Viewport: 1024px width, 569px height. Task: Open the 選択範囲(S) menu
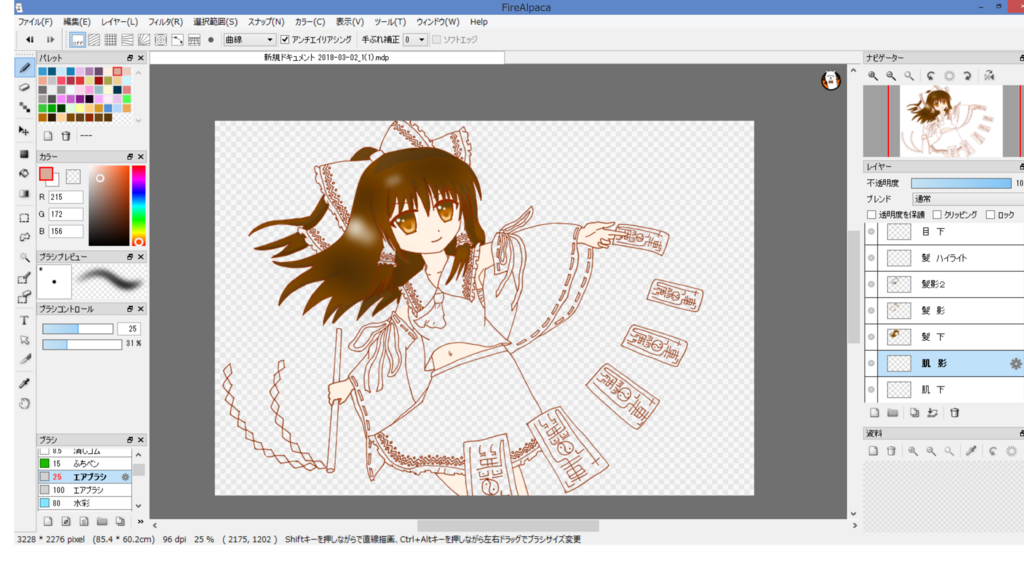(x=215, y=22)
